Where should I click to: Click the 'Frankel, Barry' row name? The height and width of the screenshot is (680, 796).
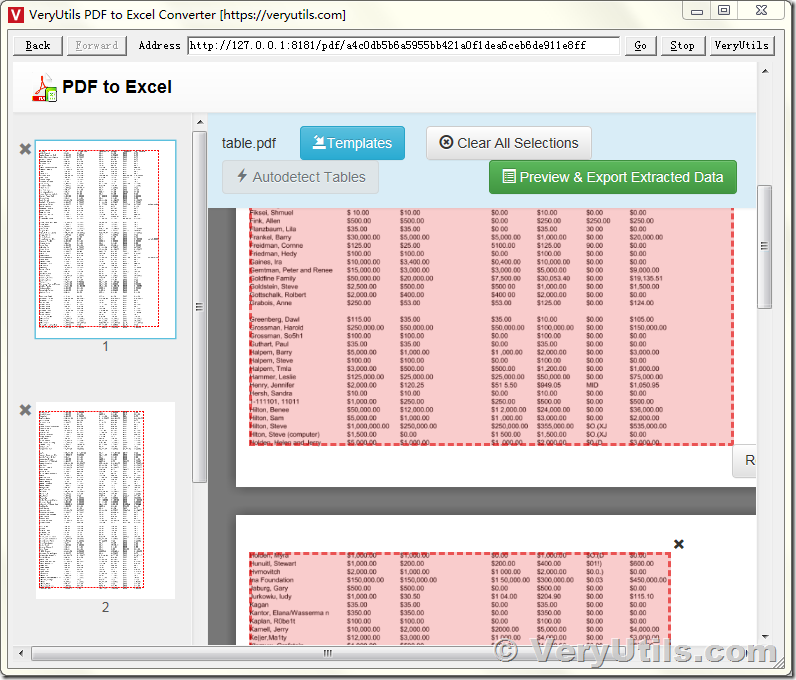[271, 237]
